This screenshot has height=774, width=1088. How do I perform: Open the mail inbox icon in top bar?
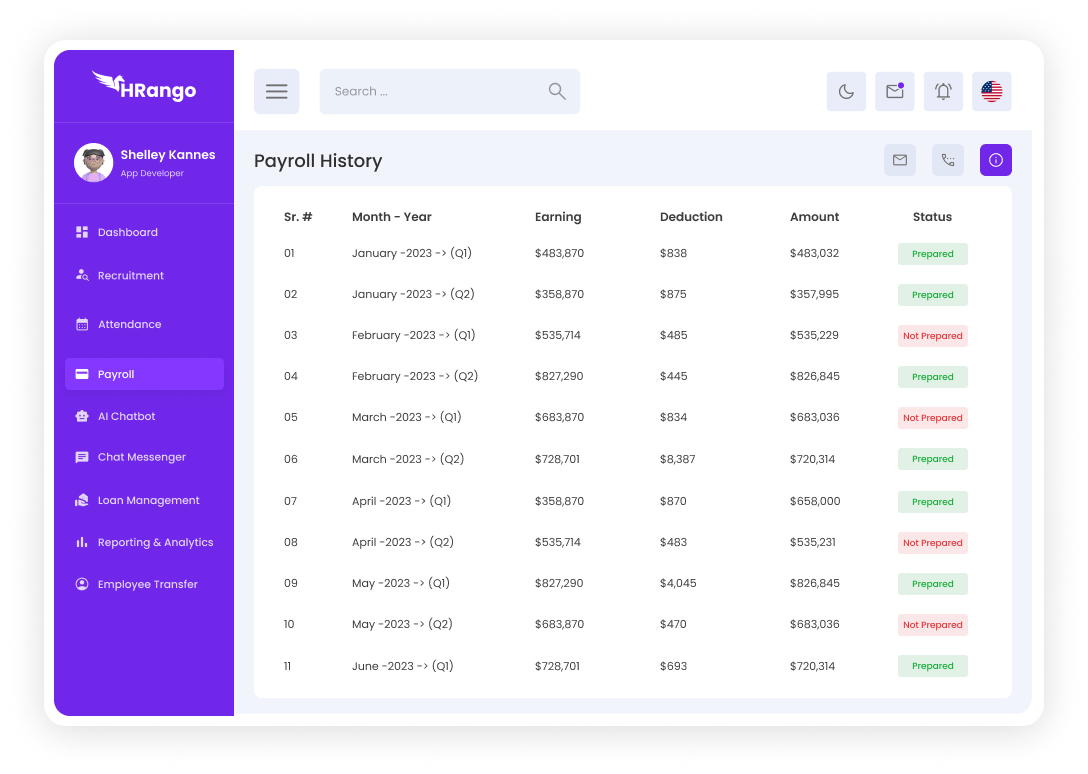[x=894, y=92]
